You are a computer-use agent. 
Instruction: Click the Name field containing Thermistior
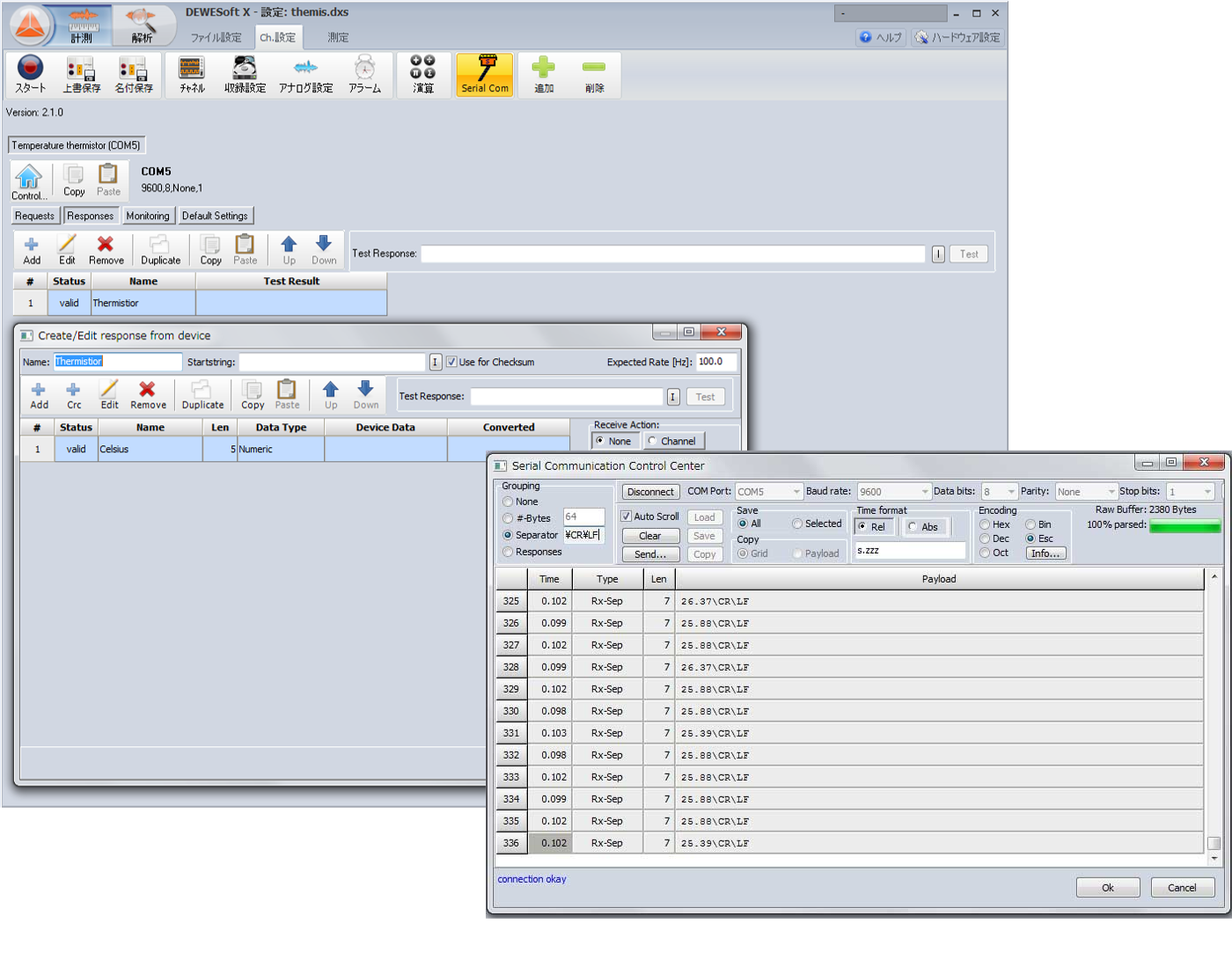[118, 362]
